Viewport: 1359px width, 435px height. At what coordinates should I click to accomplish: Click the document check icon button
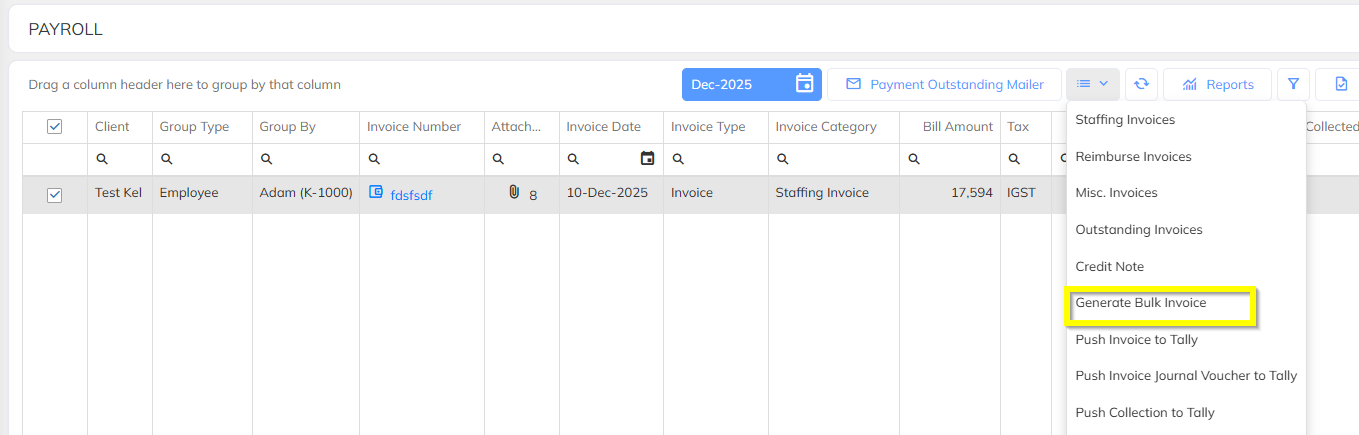(x=1340, y=85)
